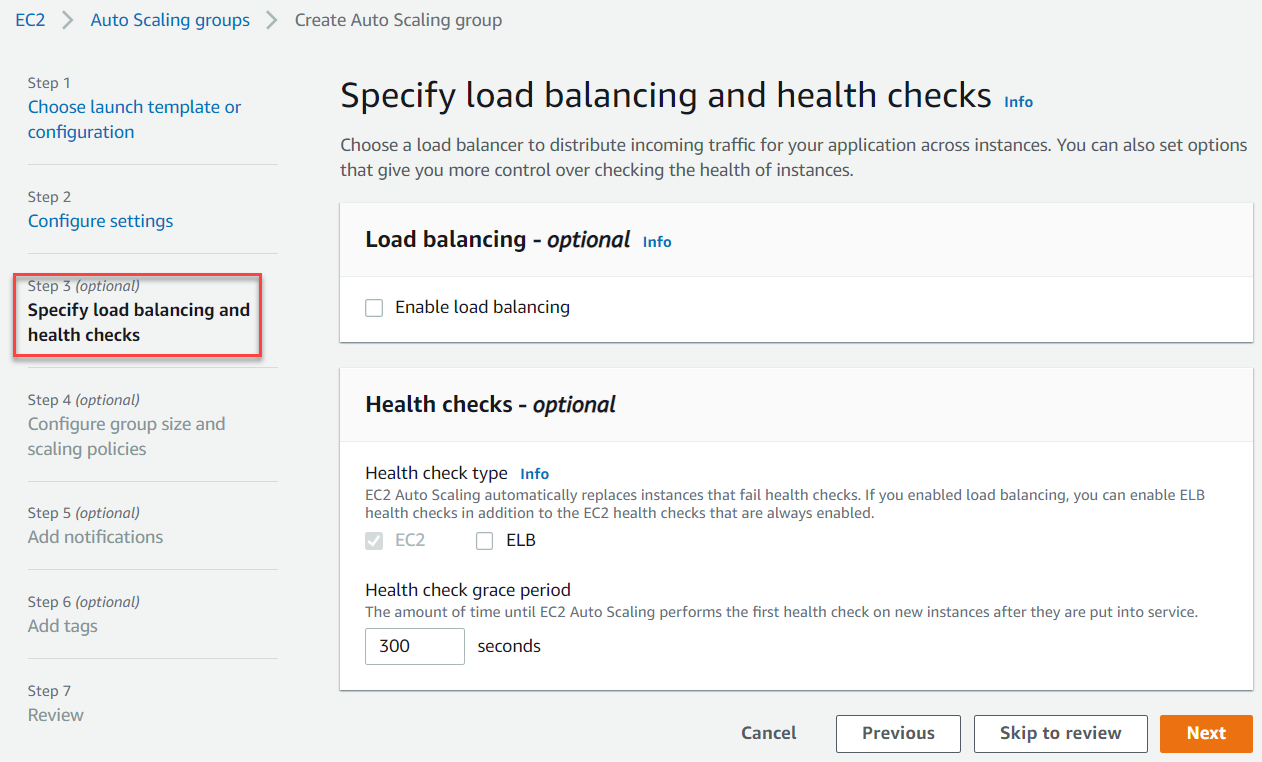Click the breadcrumb chevron after Auto Scaling groups
This screenshot has height=762, width=1262.
pyautogui.click(x=272, y=20)
